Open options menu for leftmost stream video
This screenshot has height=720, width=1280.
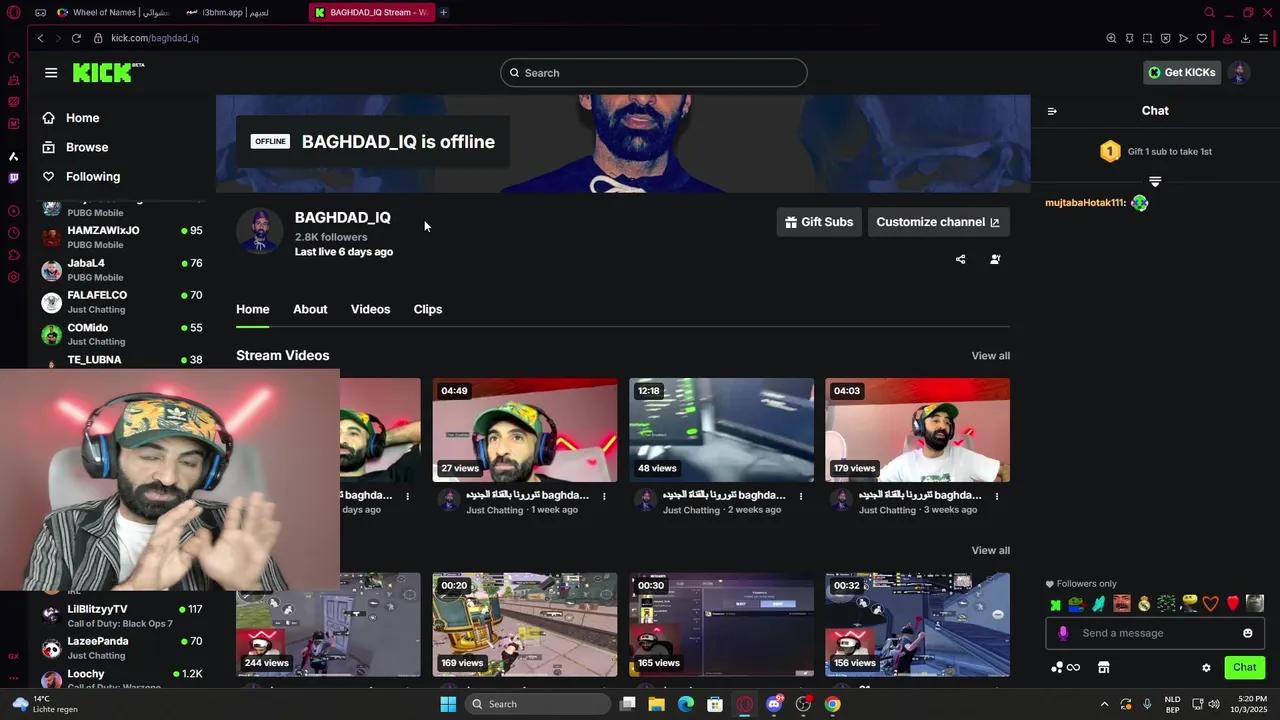(x=407, y=496)
